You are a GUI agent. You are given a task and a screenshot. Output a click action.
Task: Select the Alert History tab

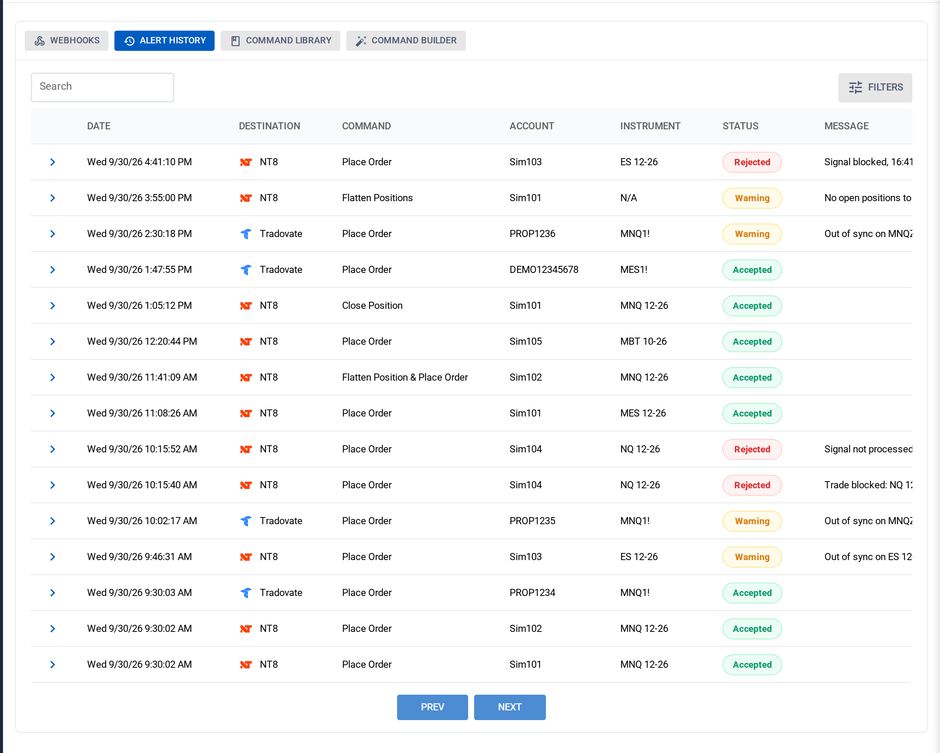coord(164,41)
